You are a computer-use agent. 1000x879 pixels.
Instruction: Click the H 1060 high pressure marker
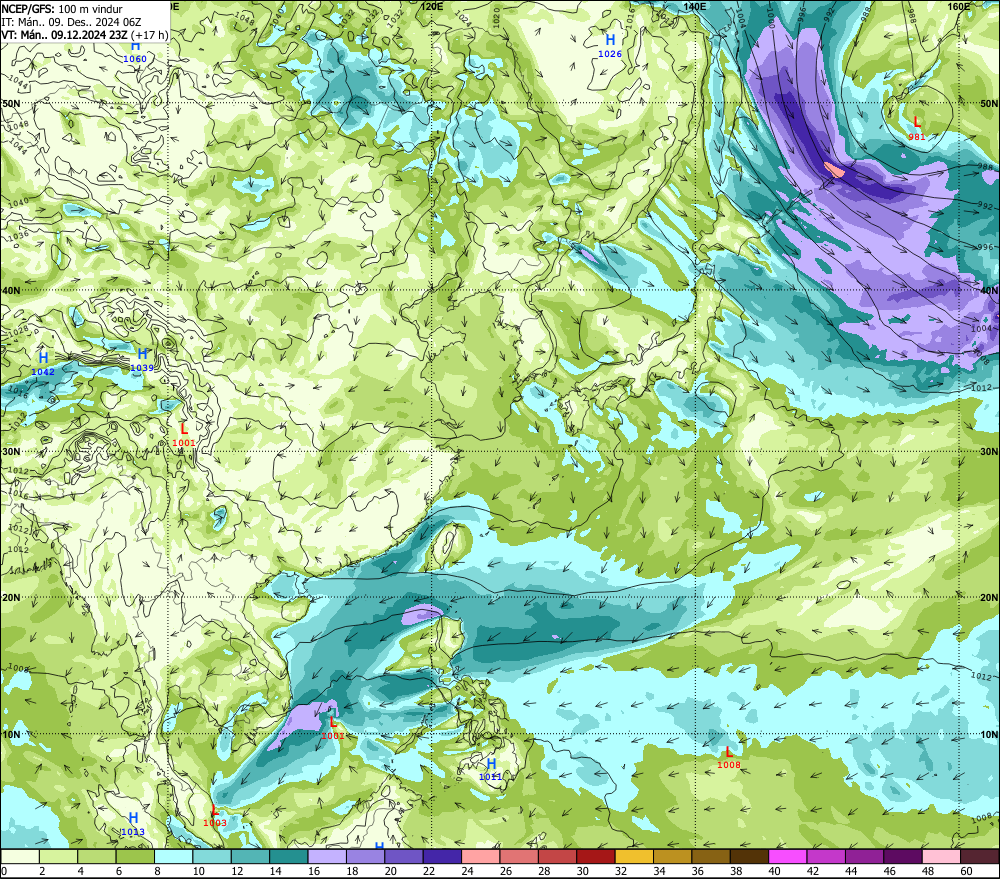[135, 52]
